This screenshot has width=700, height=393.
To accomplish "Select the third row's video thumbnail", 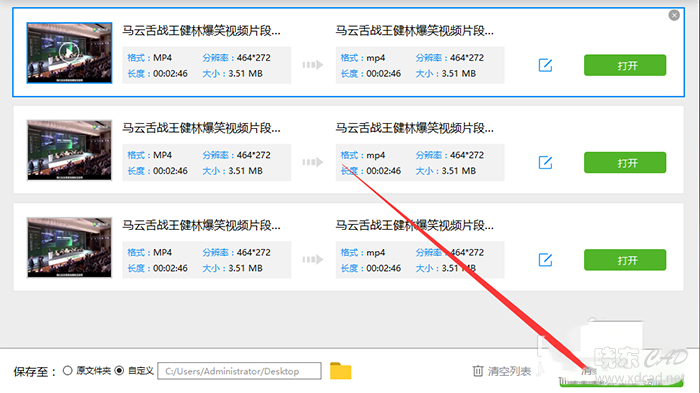I will [69, 247].
